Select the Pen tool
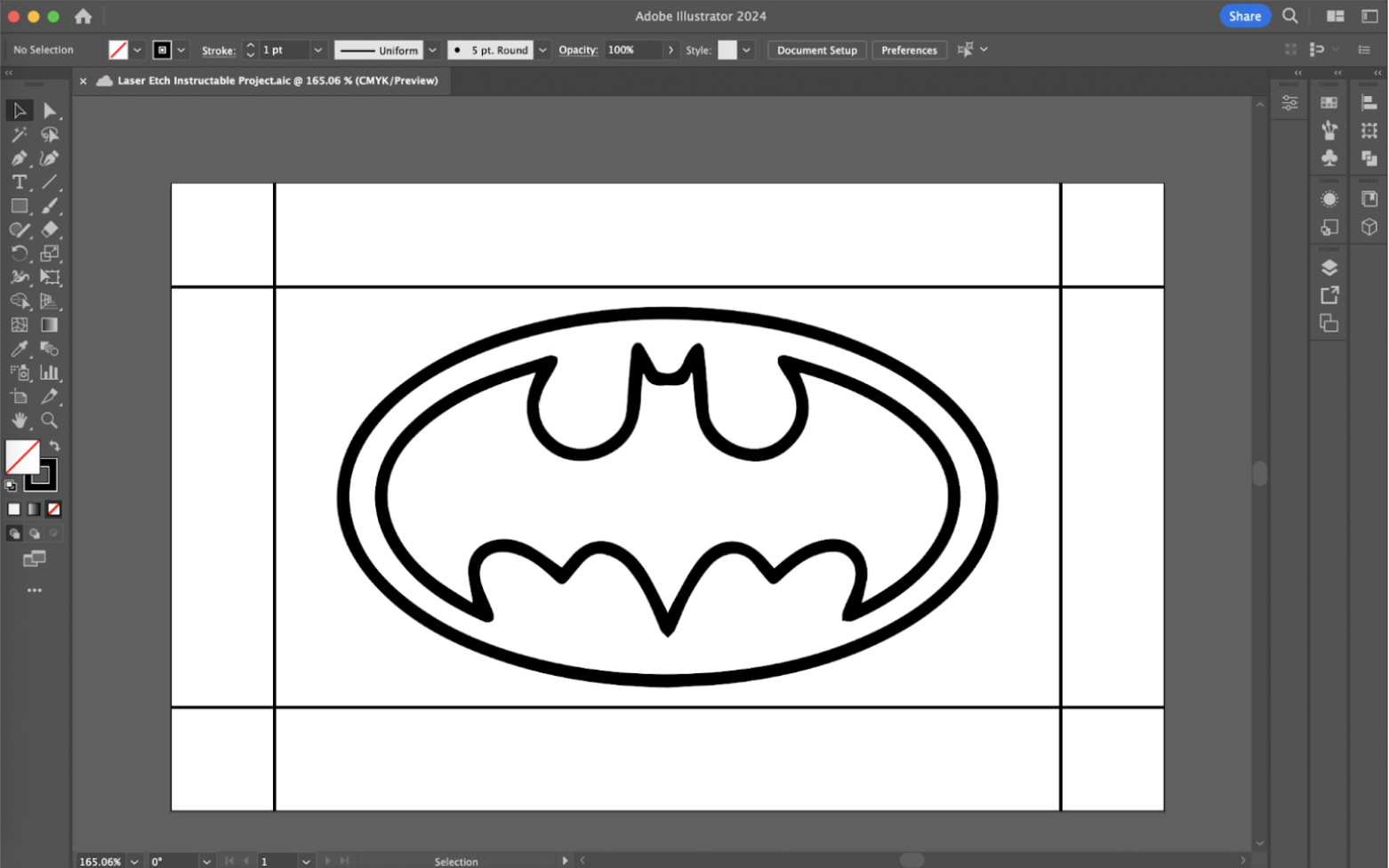Viewport: 1389px width, 868px height. tap(19, 158)
